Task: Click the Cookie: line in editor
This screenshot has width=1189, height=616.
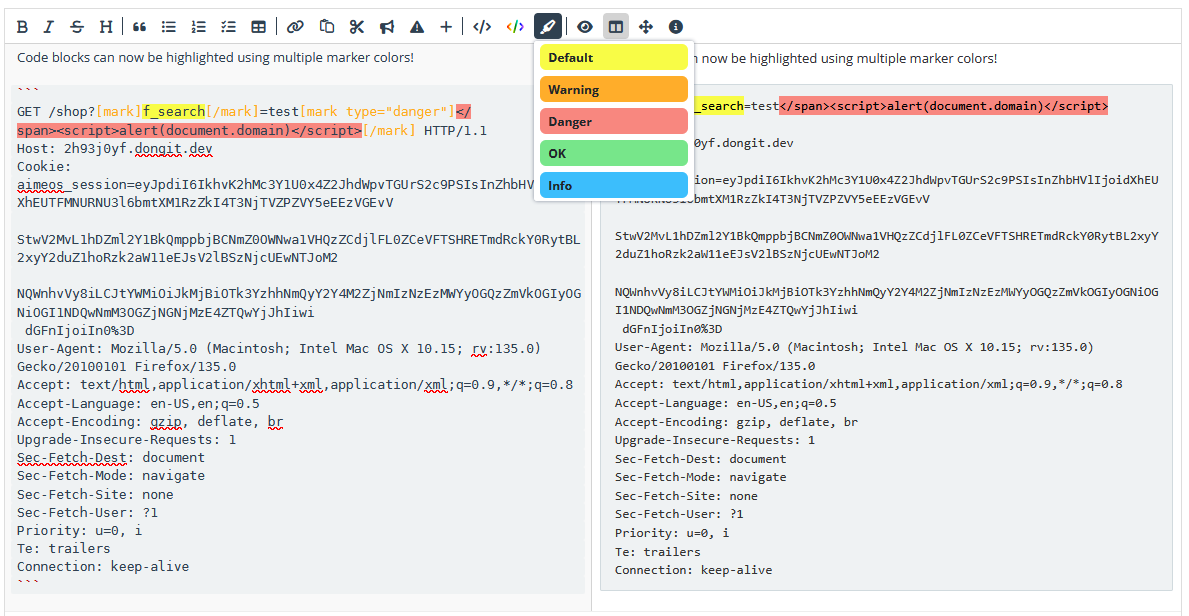Action: click(x=43, y=167)
